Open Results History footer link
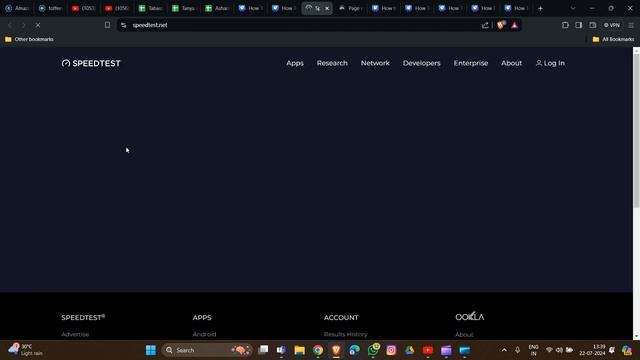640x360 pixels. click(x=345, y=334)
